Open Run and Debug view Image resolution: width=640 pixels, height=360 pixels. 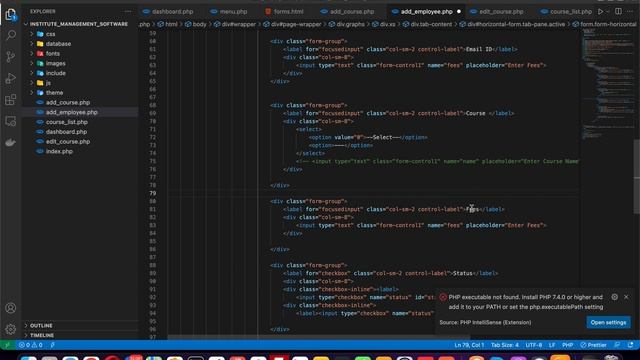point(11,78)
